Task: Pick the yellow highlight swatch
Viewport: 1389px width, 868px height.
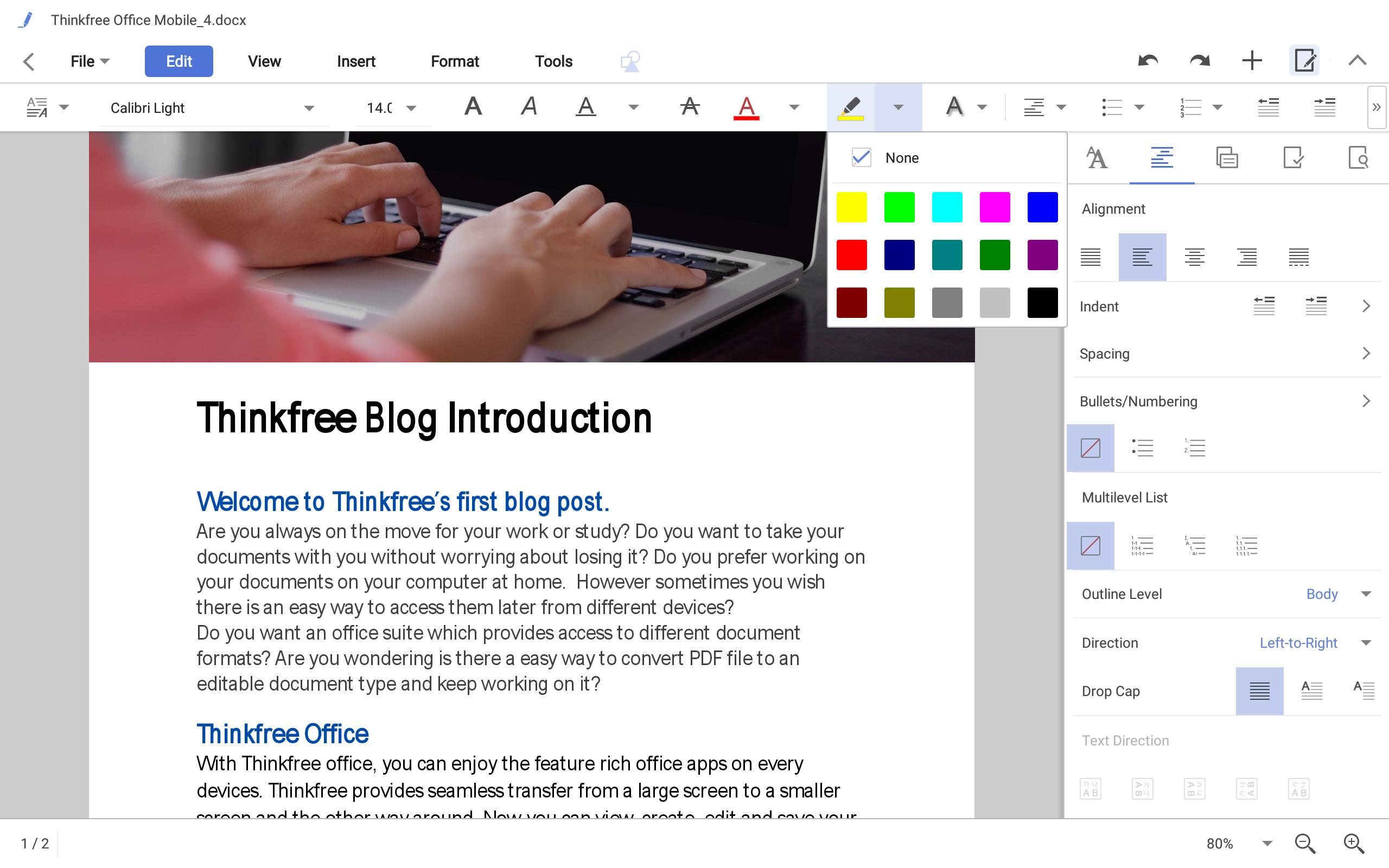Action: [x=851, y=207]
